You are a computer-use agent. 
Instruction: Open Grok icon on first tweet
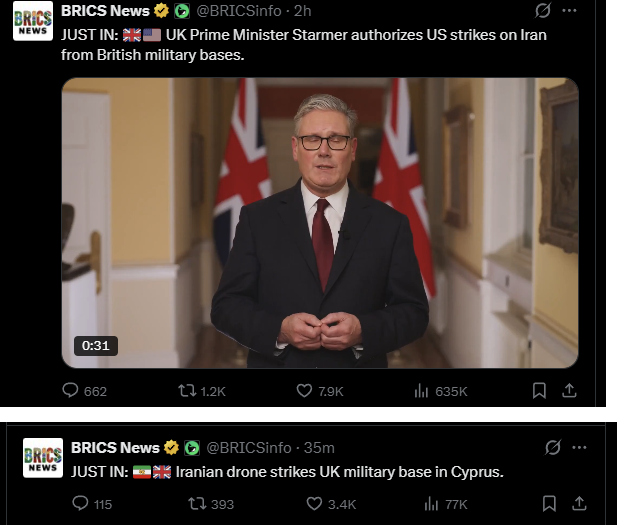tap(542, 11)
